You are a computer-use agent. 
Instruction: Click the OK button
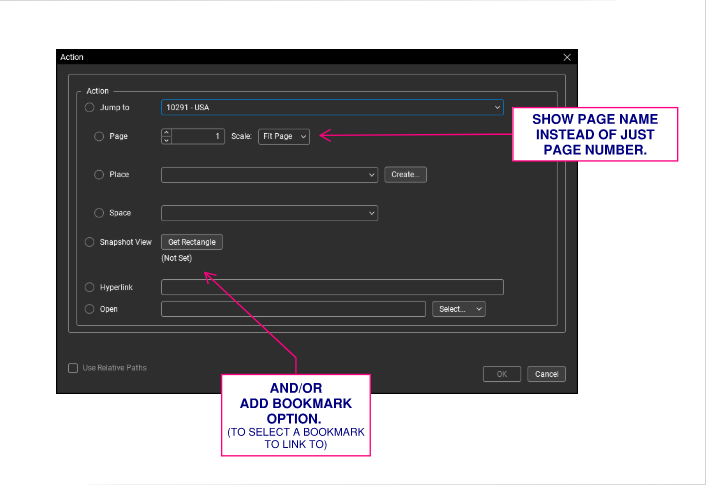pos(502,374)
